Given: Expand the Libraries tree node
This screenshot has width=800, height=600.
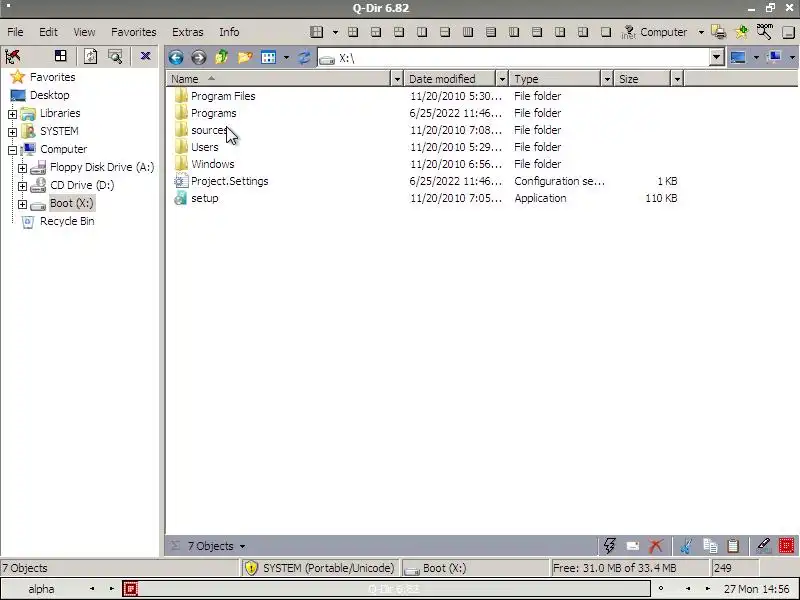Looking at the screenshot, I should click(x=12, y=114).
